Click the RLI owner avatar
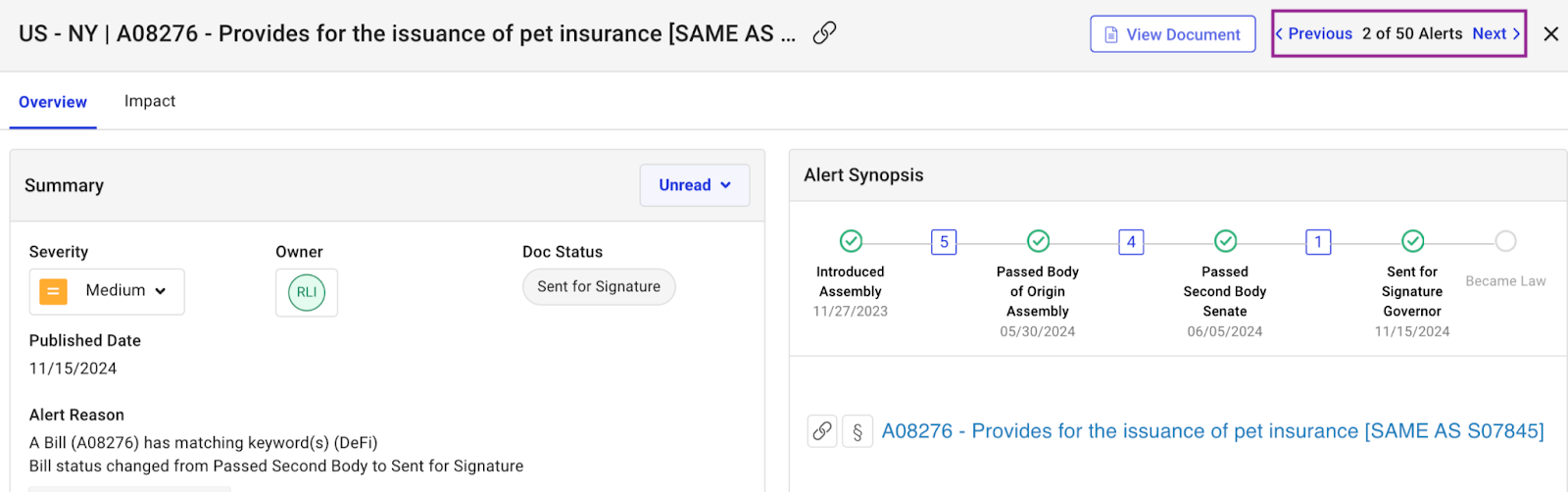The height and width of the screenshot is (492, 1568). point(306,292)
